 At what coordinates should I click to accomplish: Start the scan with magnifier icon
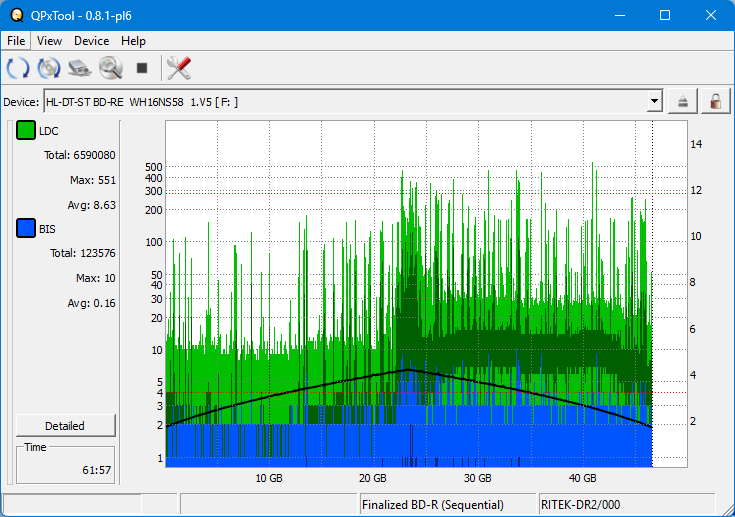(x=110, y=68)
